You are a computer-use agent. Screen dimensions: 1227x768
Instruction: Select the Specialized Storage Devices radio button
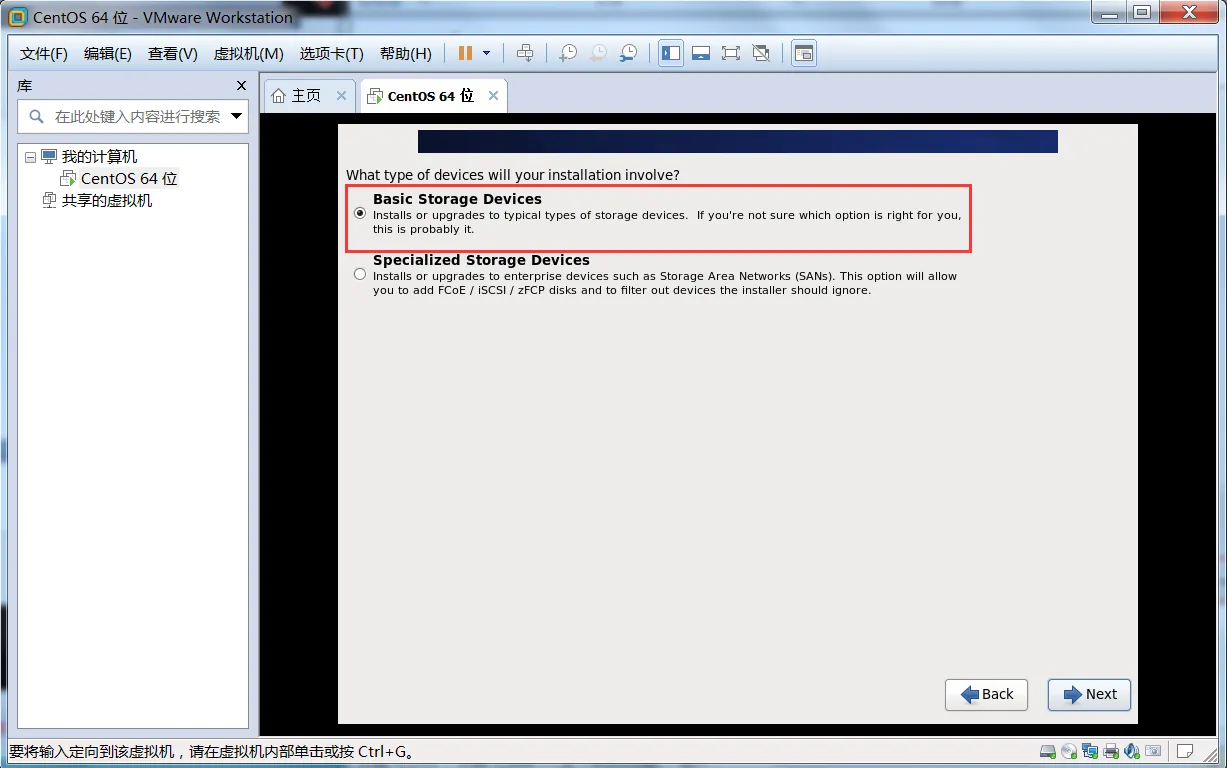click(x=360, y=274)
